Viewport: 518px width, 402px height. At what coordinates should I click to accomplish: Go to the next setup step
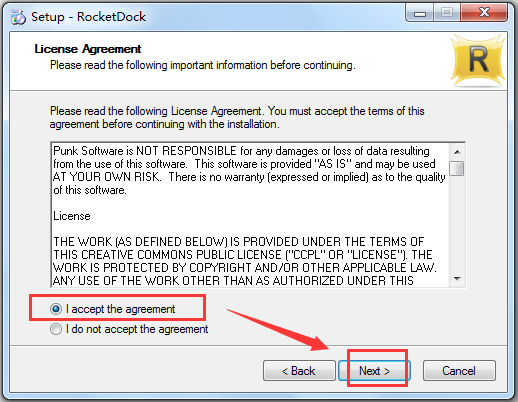pyautogui.click(x=374, y=370)
